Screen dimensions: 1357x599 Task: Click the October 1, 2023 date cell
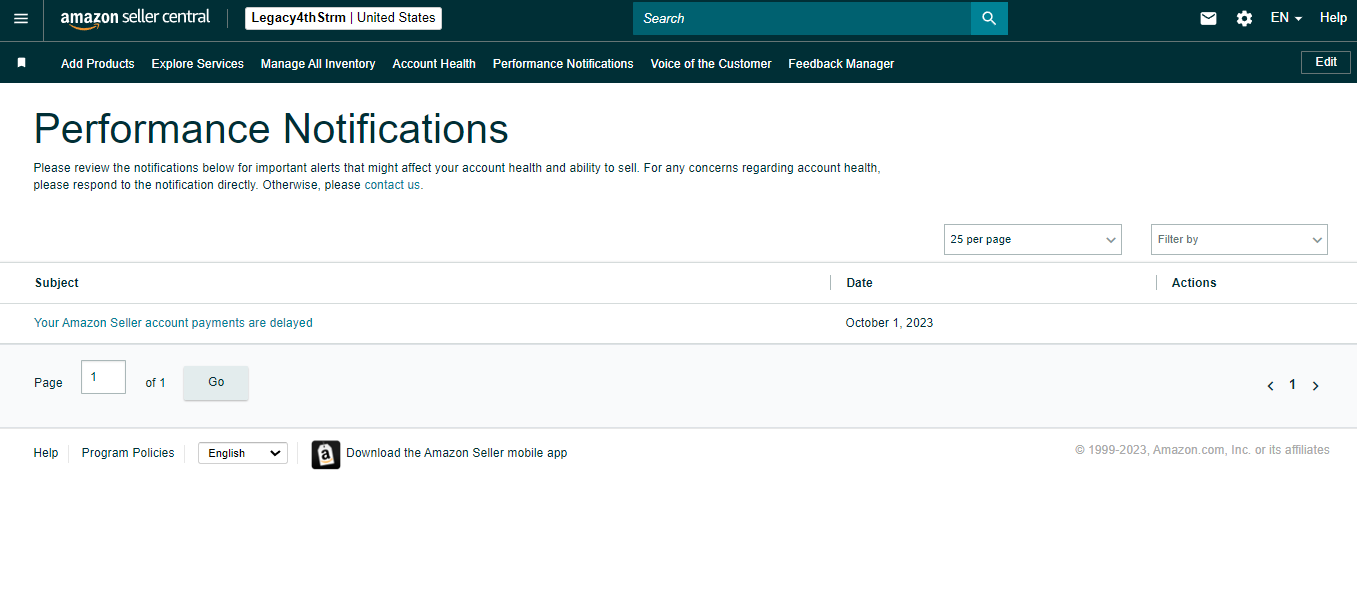889,323
